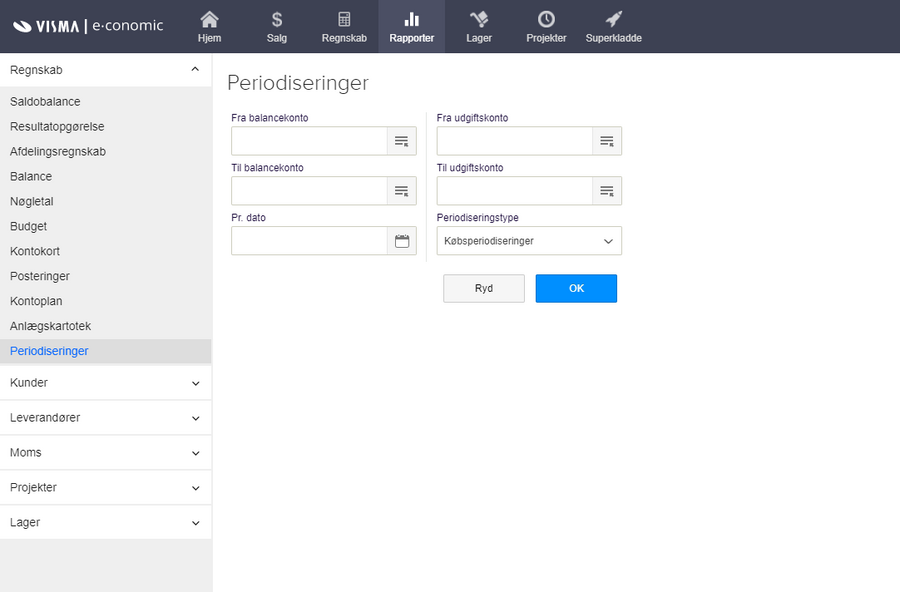
Task: Open the Hjem home icon
Action: 209,20
